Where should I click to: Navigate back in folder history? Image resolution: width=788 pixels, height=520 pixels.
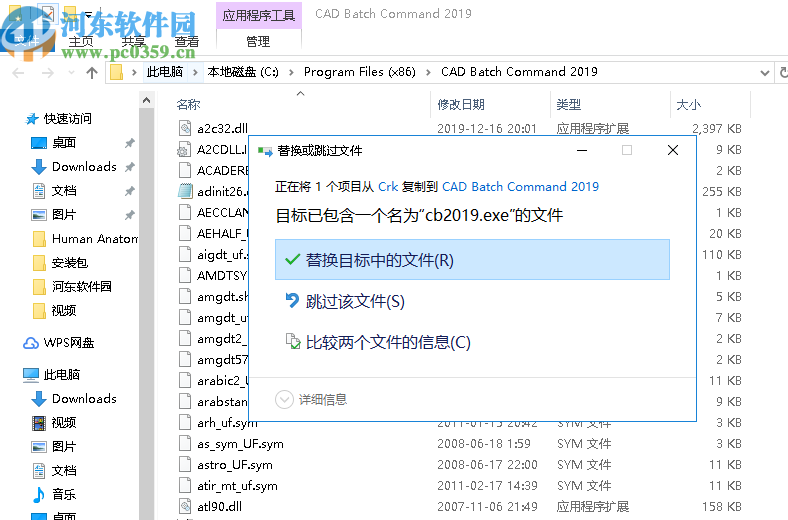pyautogui.click(x=18, y=73)
